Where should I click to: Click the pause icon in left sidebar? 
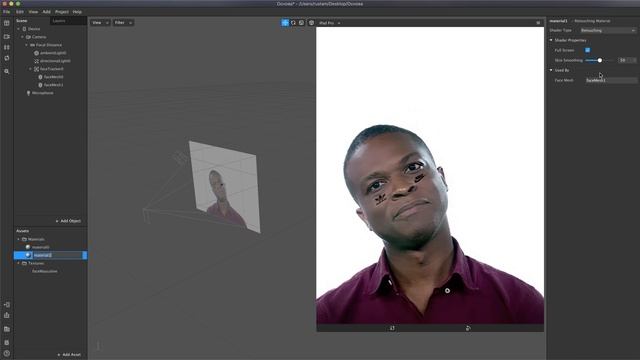click(x=7, y=47)
